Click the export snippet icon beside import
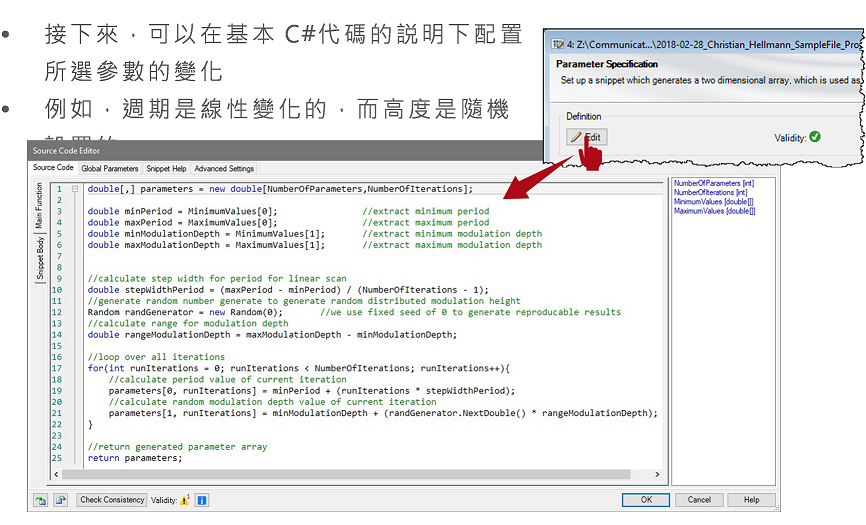The width and height of the screenshot is (866, 525). click(60, 500)
